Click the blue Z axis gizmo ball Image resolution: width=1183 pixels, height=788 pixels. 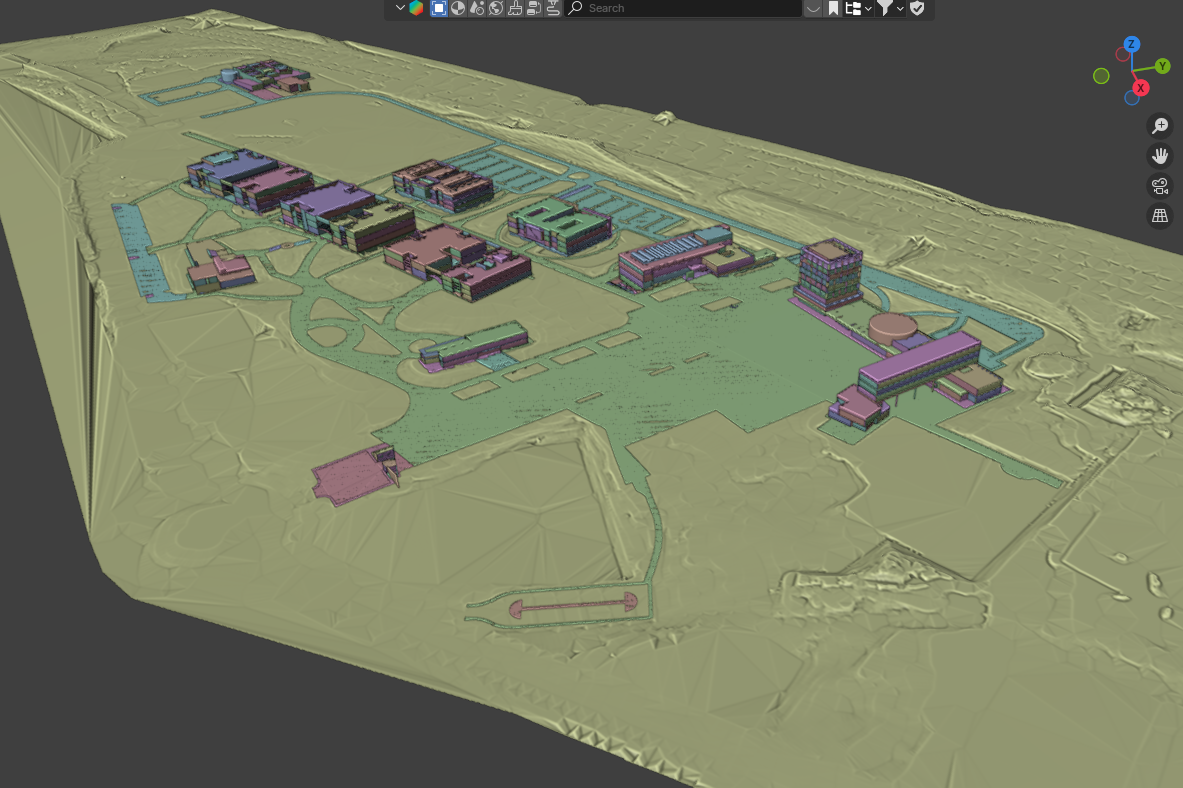pyautogui.click(x=1131, y=44)
